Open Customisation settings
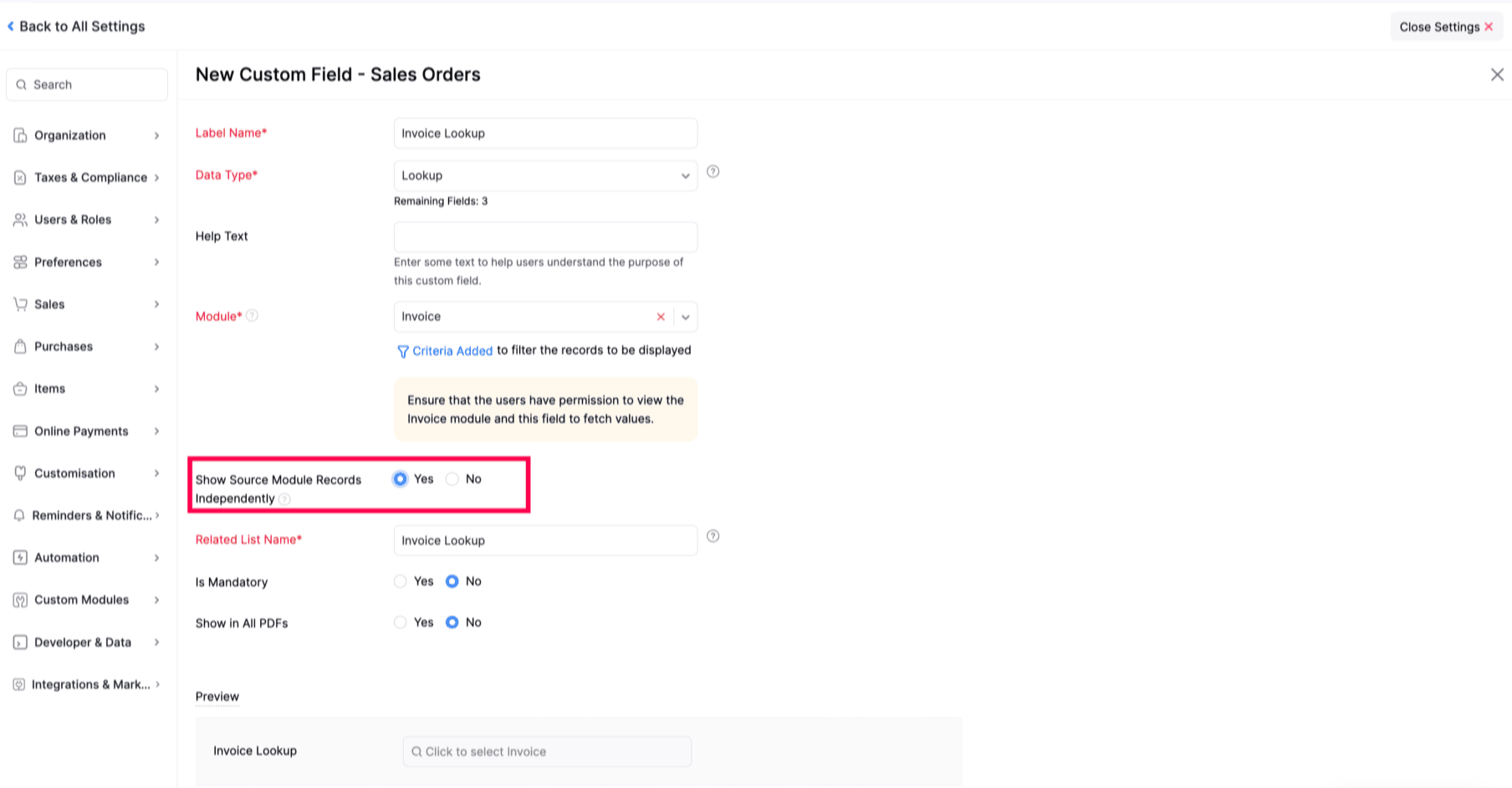 pyautogui.click(x=87, y=473)
